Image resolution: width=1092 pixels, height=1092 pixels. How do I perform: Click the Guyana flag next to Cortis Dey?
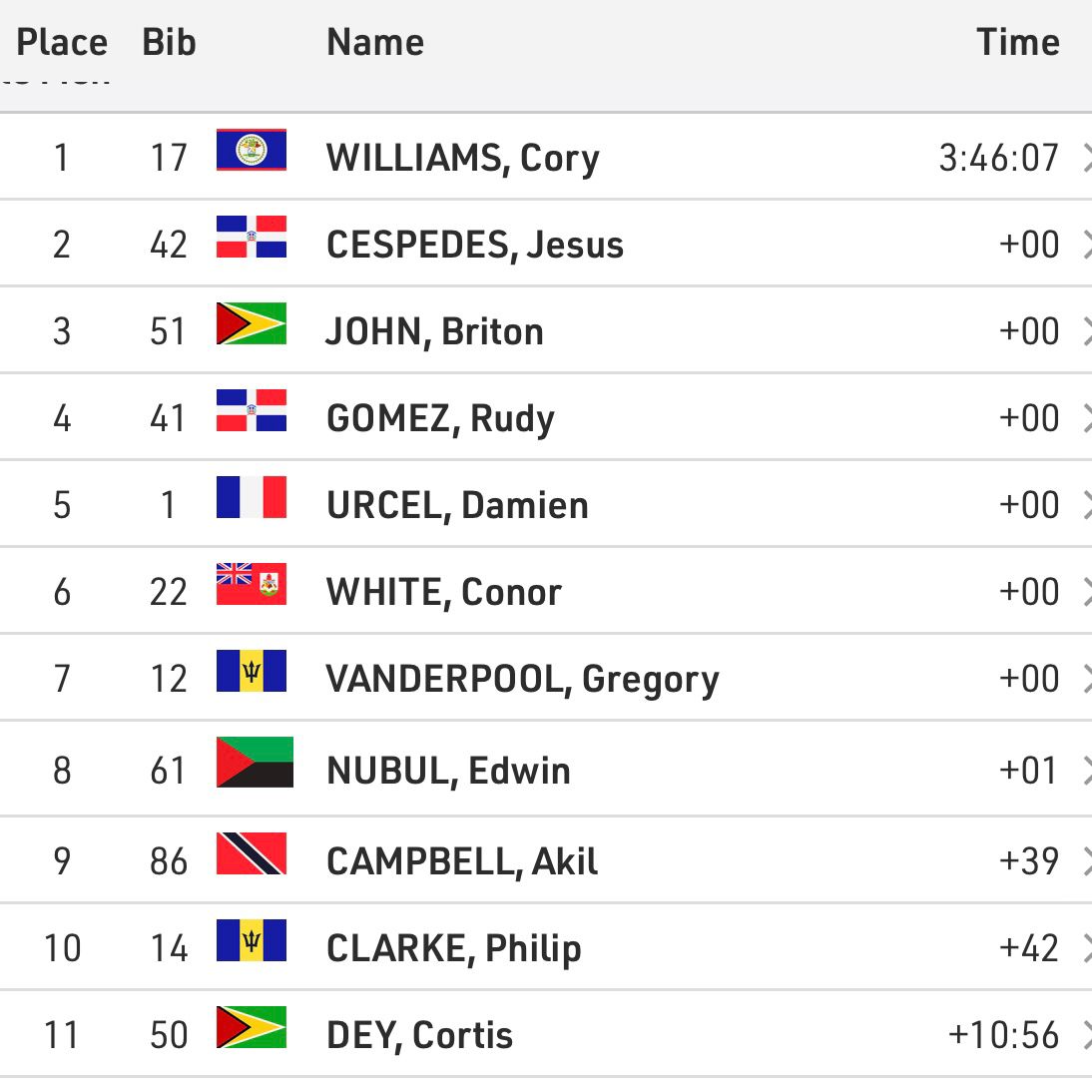coord(252,1027)
